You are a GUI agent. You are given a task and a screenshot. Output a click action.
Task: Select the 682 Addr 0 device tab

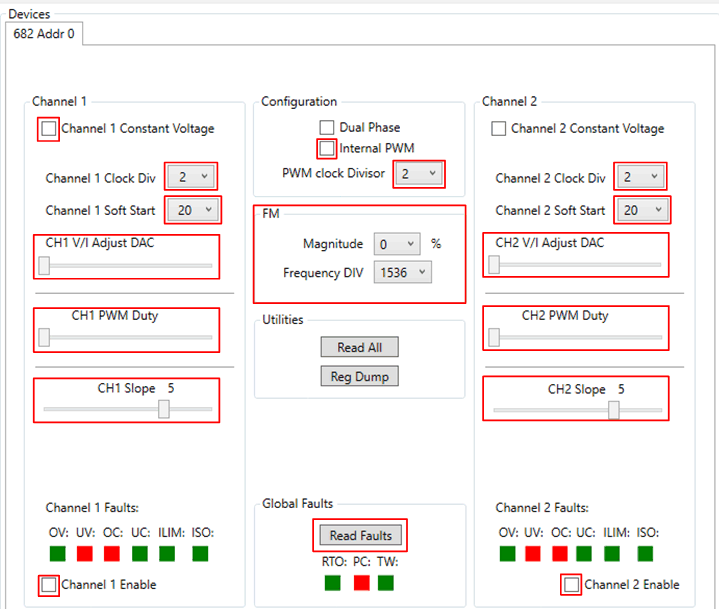[x=44, y=33]
